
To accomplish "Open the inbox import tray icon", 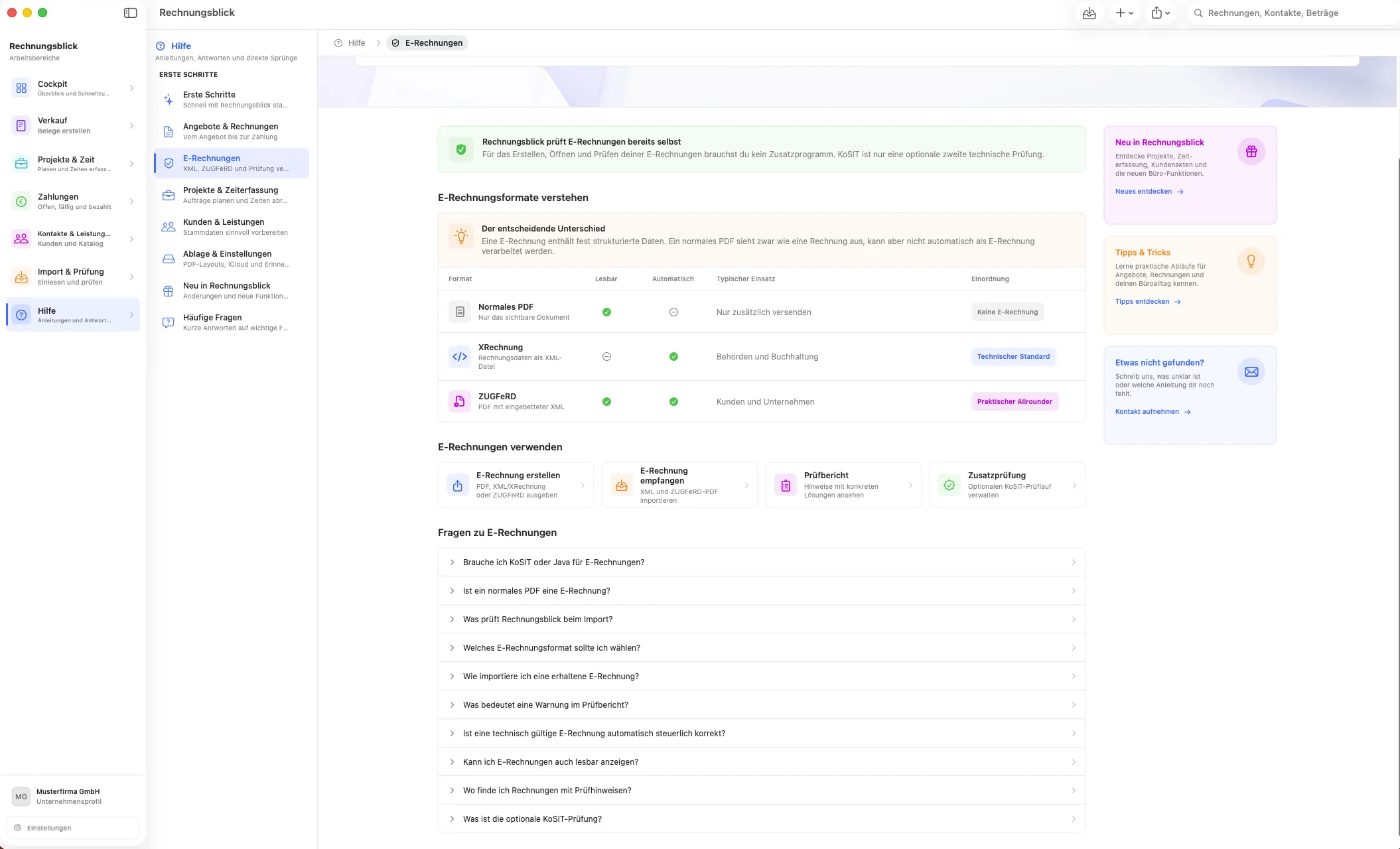I will pos(1089,13).
